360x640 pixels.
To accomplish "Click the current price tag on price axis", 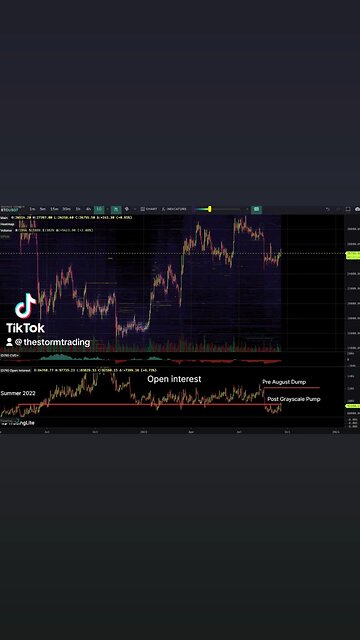I will 353,255.
